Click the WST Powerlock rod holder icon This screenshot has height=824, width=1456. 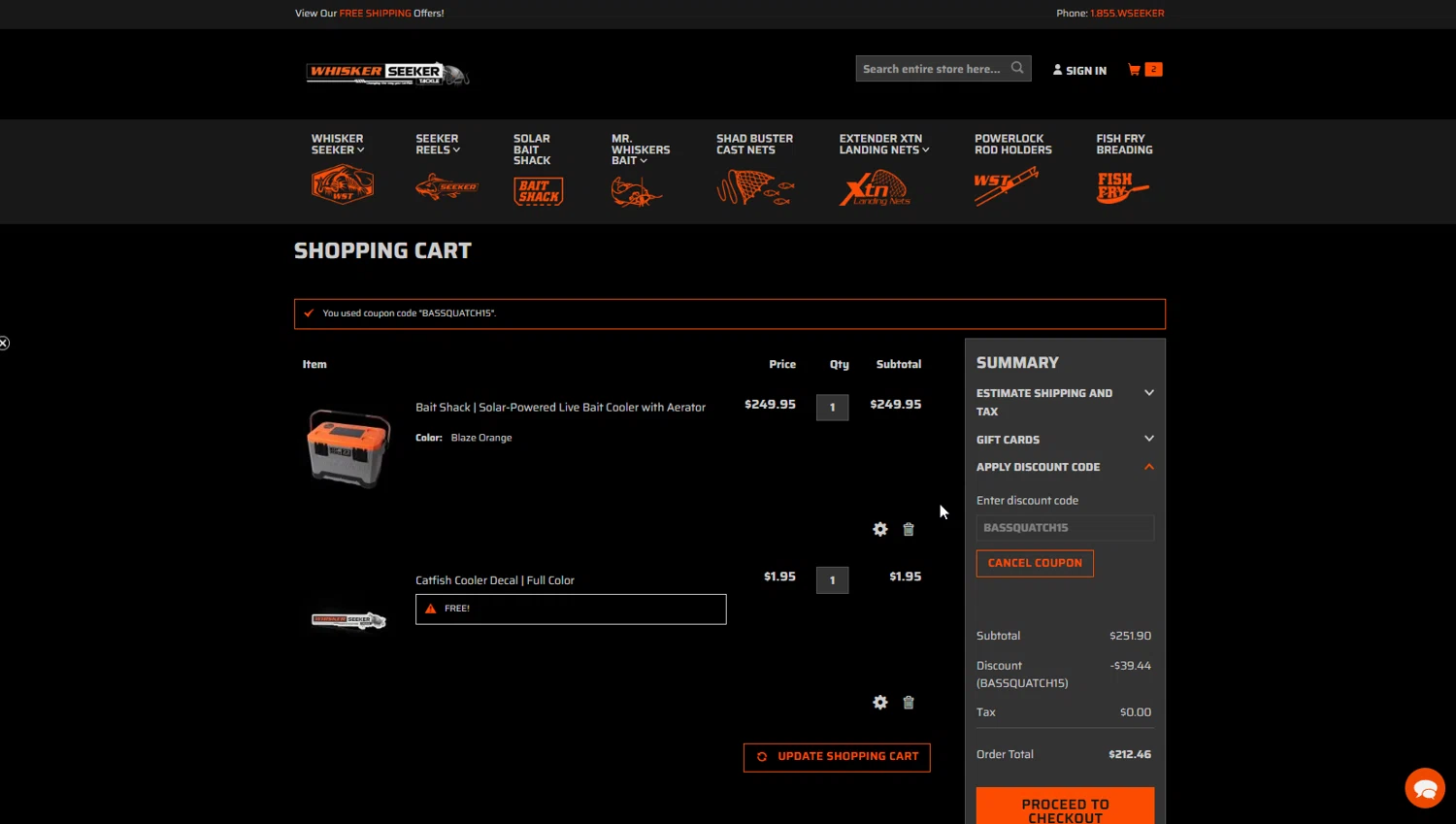click(1006, 185)
